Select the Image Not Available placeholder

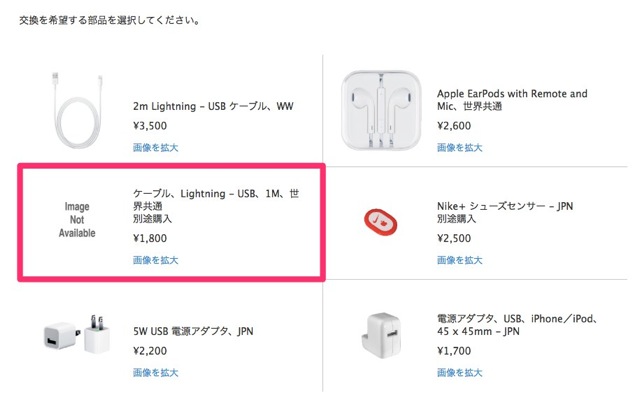point(77,220)
